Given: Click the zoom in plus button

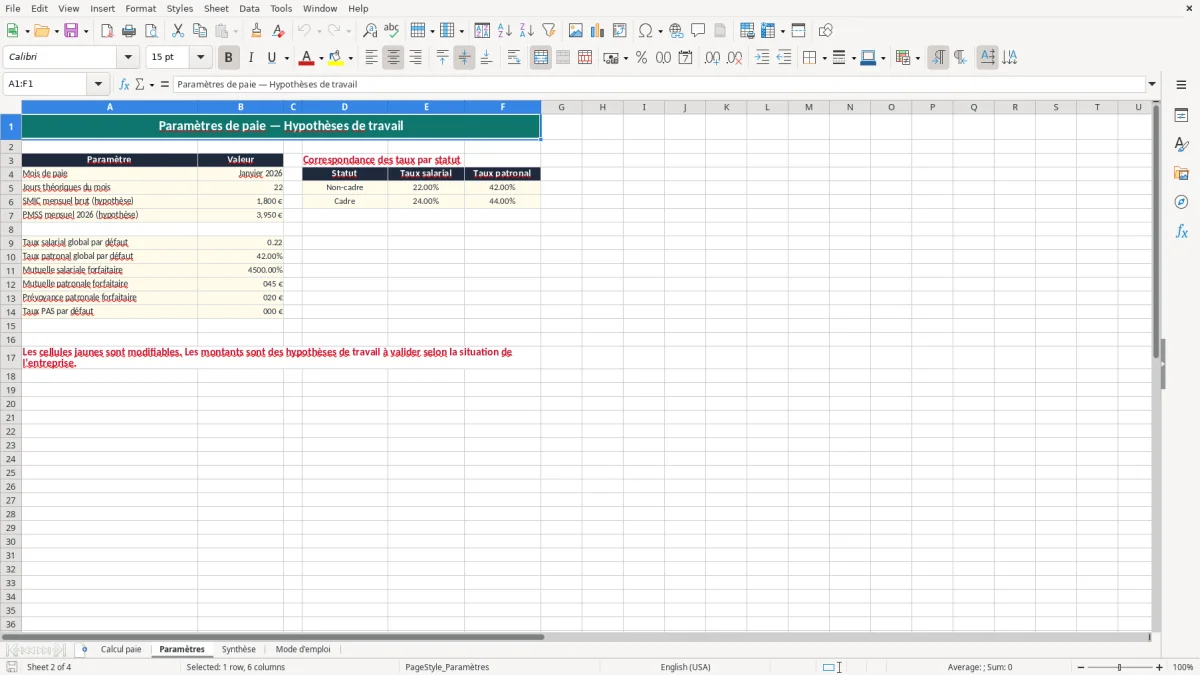Looking at the screenshot, I should click(x=1160, y=667).
